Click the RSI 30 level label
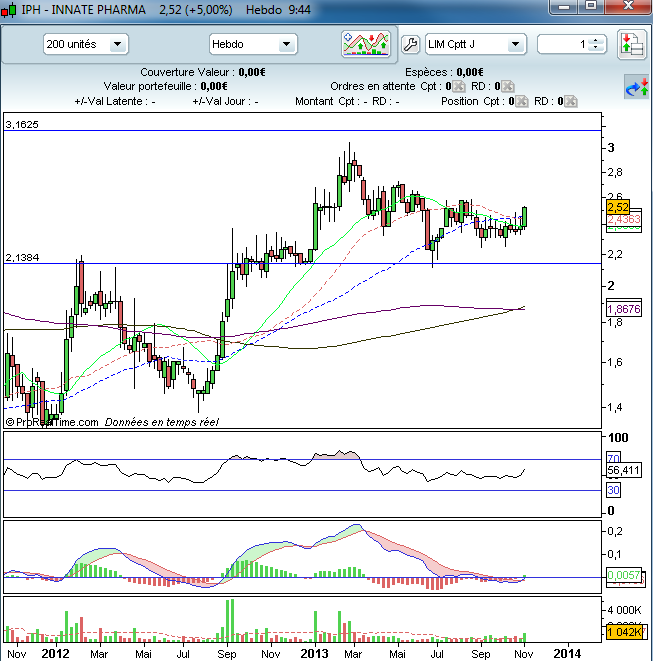Viewport: 653px width, 661px height. click(613, 490)
